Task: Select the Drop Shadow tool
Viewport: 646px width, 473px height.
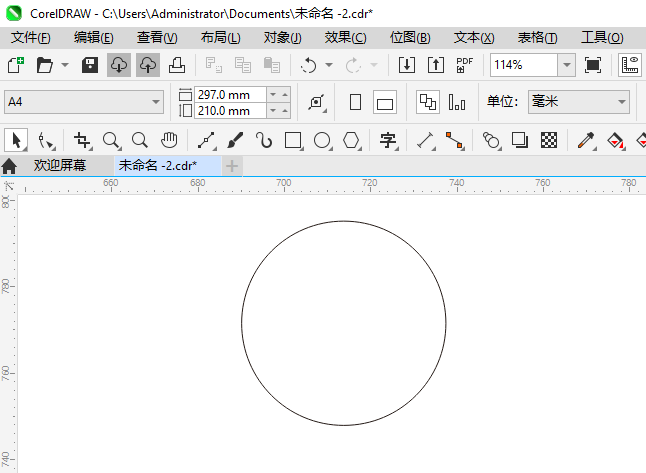Action: [520, 140]
